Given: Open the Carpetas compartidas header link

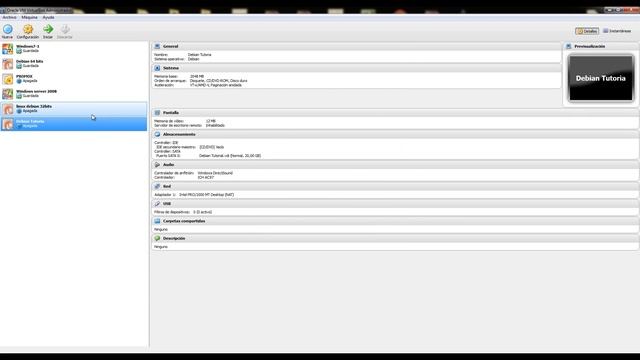Looking at the screenshot, I should click(x=184, y=221).
